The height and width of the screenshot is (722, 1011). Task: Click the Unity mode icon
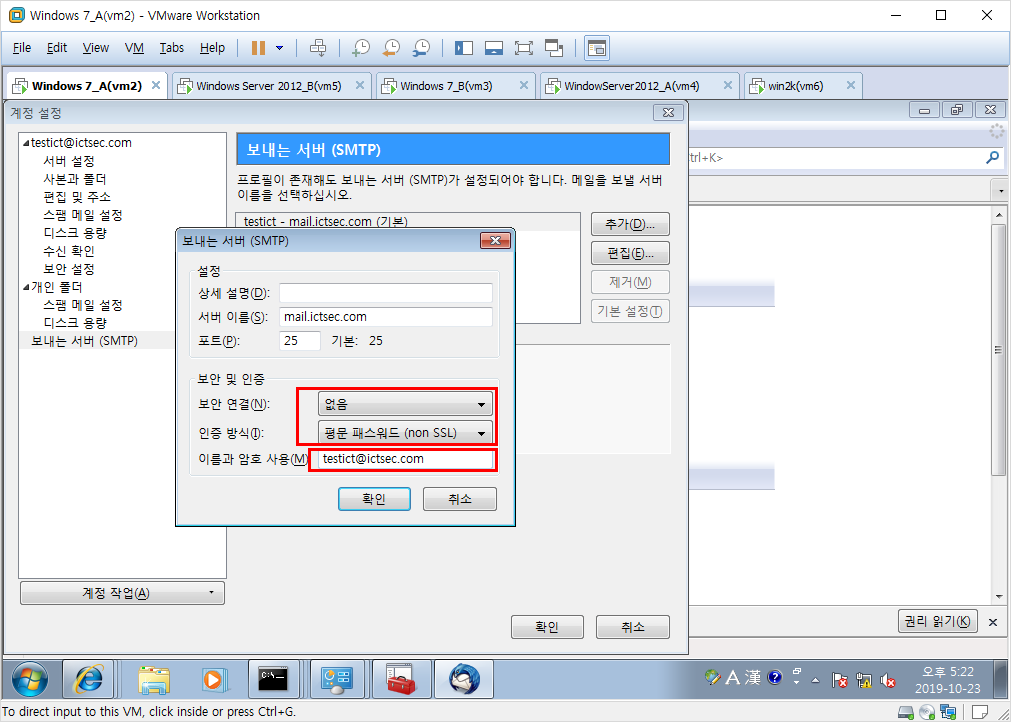[x=554, y=48]
